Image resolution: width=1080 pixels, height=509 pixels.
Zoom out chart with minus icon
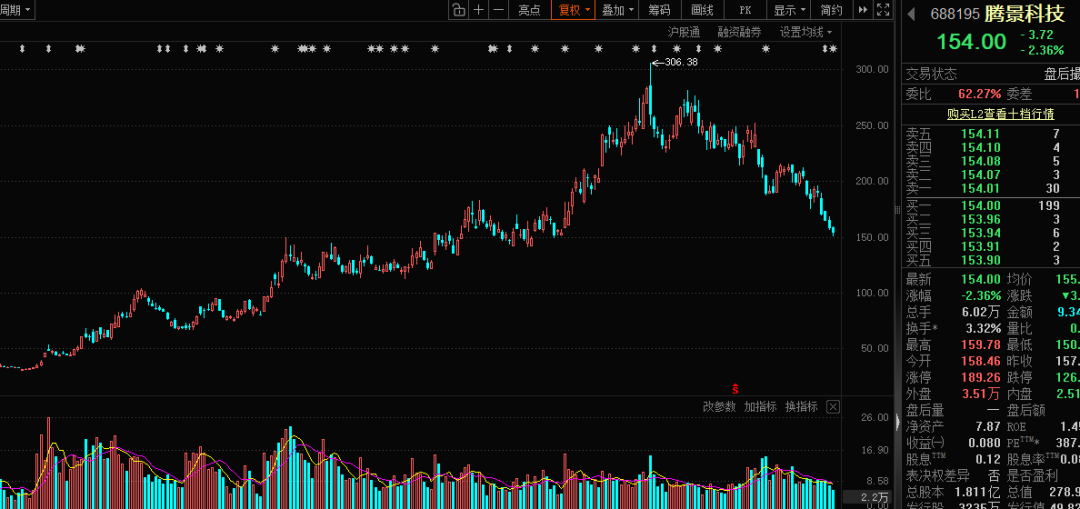(499, 10)
